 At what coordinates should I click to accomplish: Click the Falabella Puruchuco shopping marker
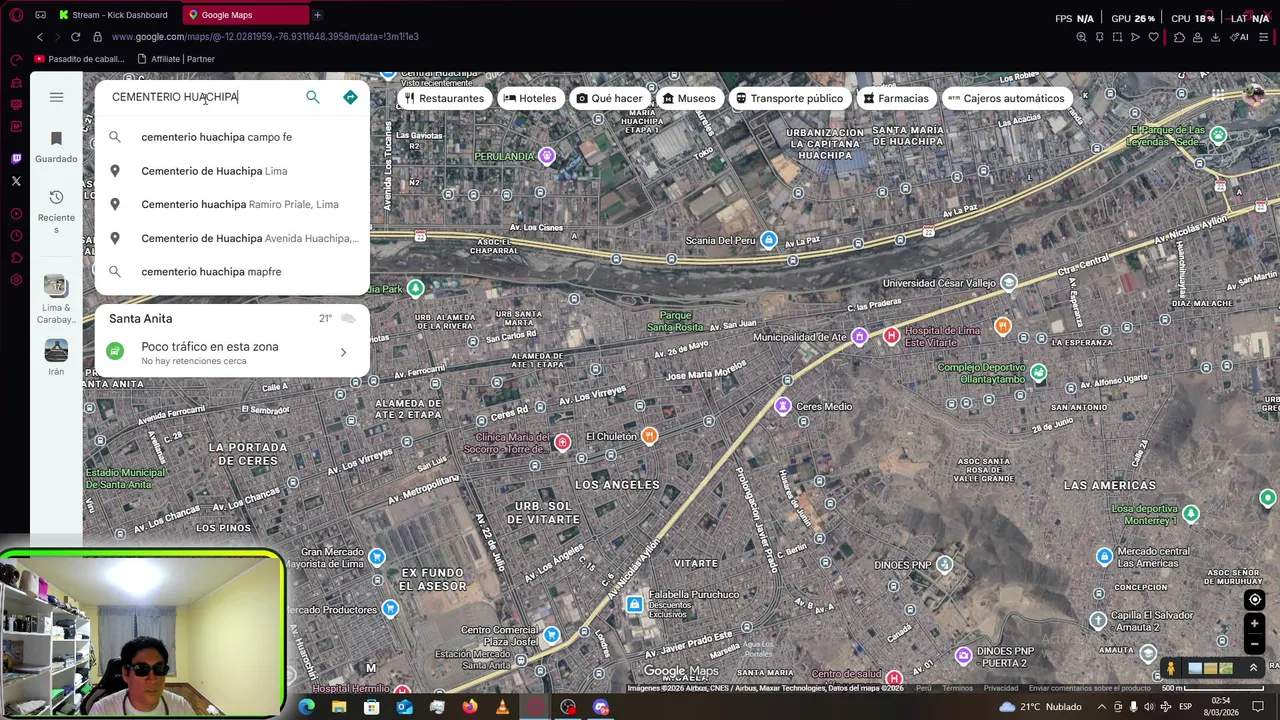pos(634,604)
